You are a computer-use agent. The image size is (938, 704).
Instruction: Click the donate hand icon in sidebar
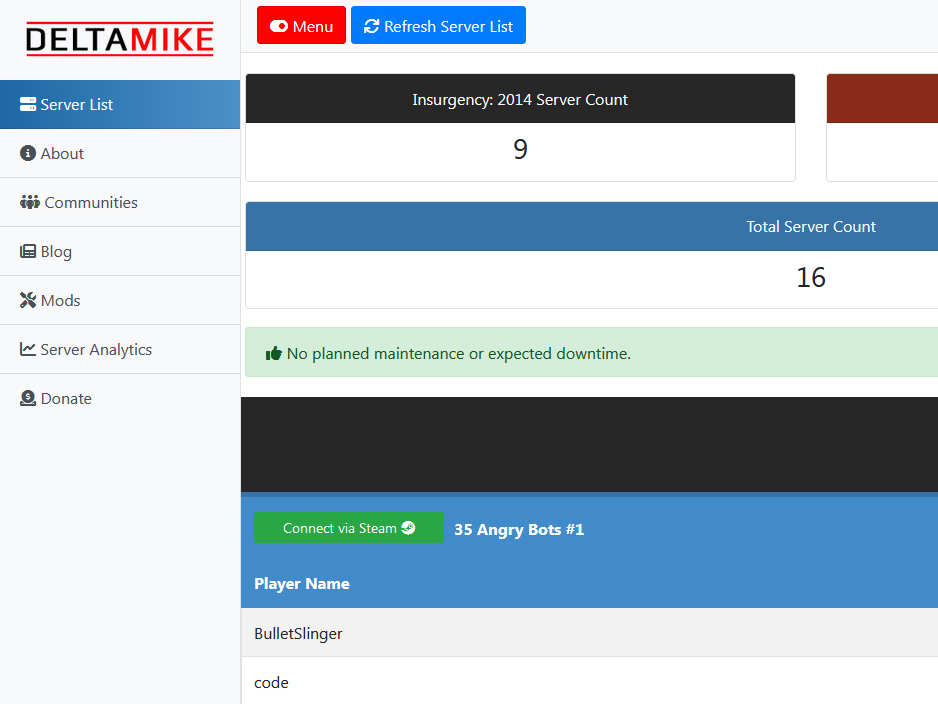(x=28, y=398)
